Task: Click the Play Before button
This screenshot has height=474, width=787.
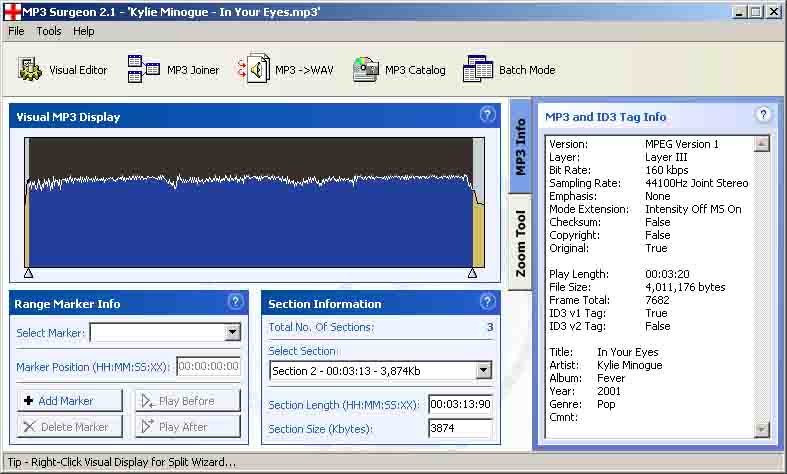Action: tap(188, 401)
